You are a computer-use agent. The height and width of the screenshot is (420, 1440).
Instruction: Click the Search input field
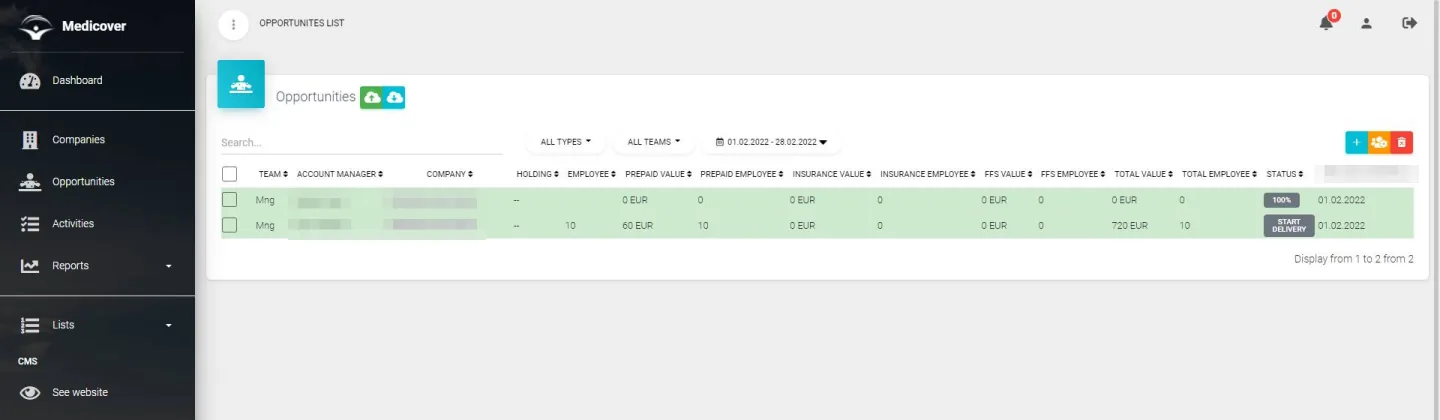coord(362,143)
